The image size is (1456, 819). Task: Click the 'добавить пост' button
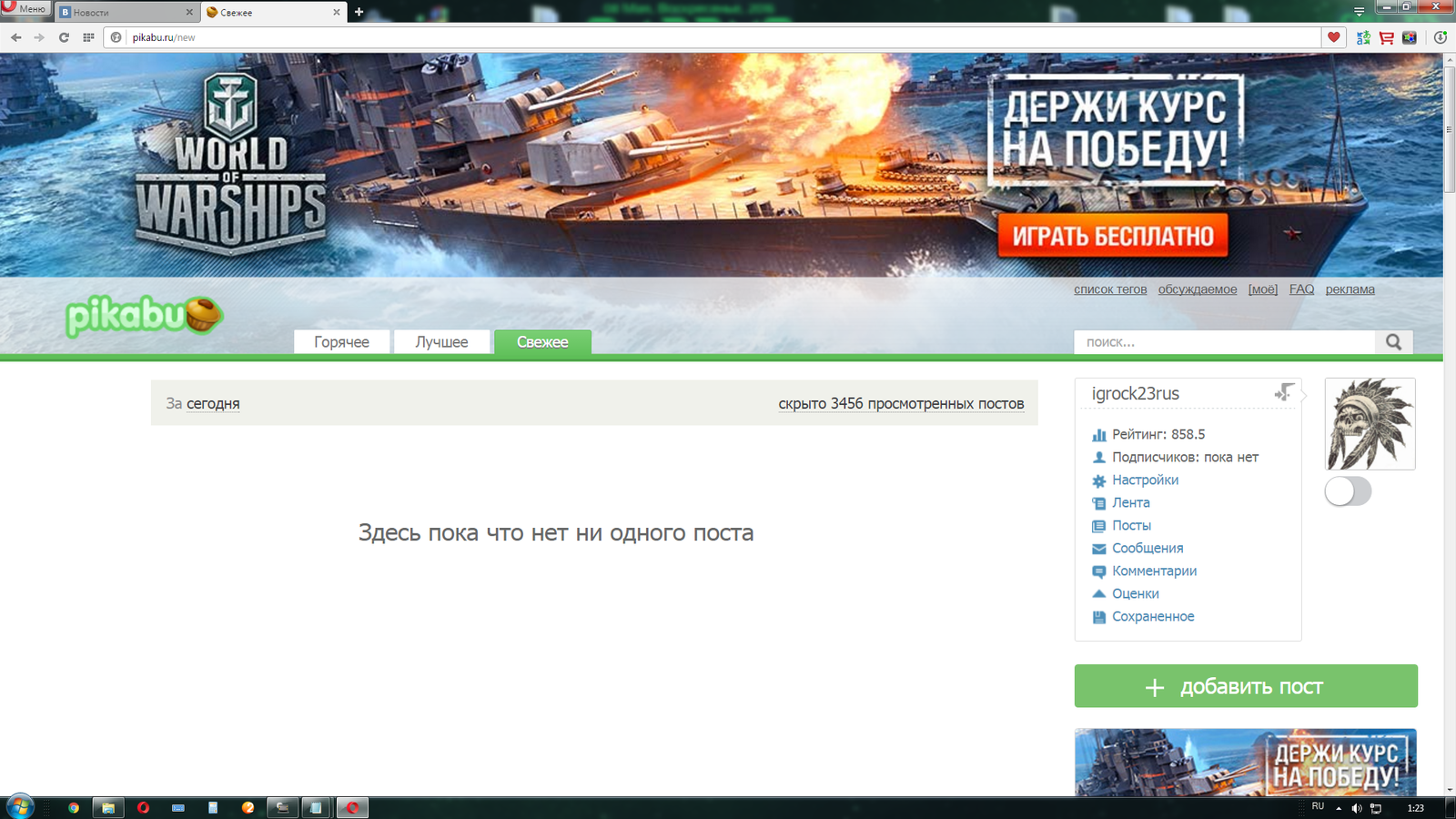pyautogui.click(x=1245, y=686)
